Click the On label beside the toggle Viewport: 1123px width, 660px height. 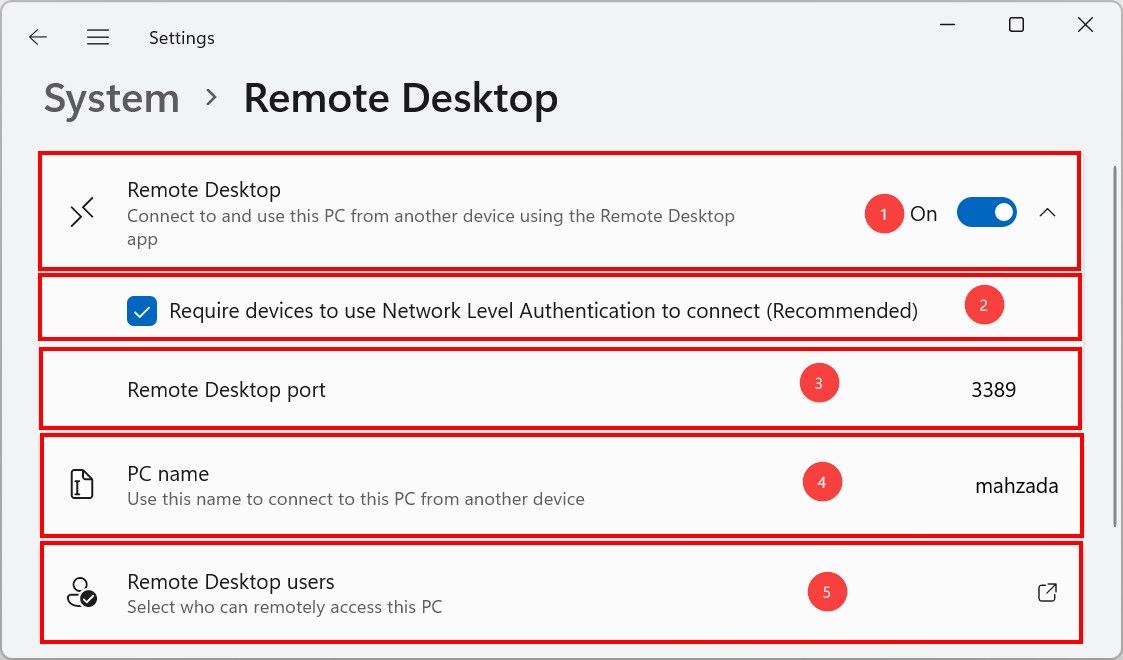[924, 213]
